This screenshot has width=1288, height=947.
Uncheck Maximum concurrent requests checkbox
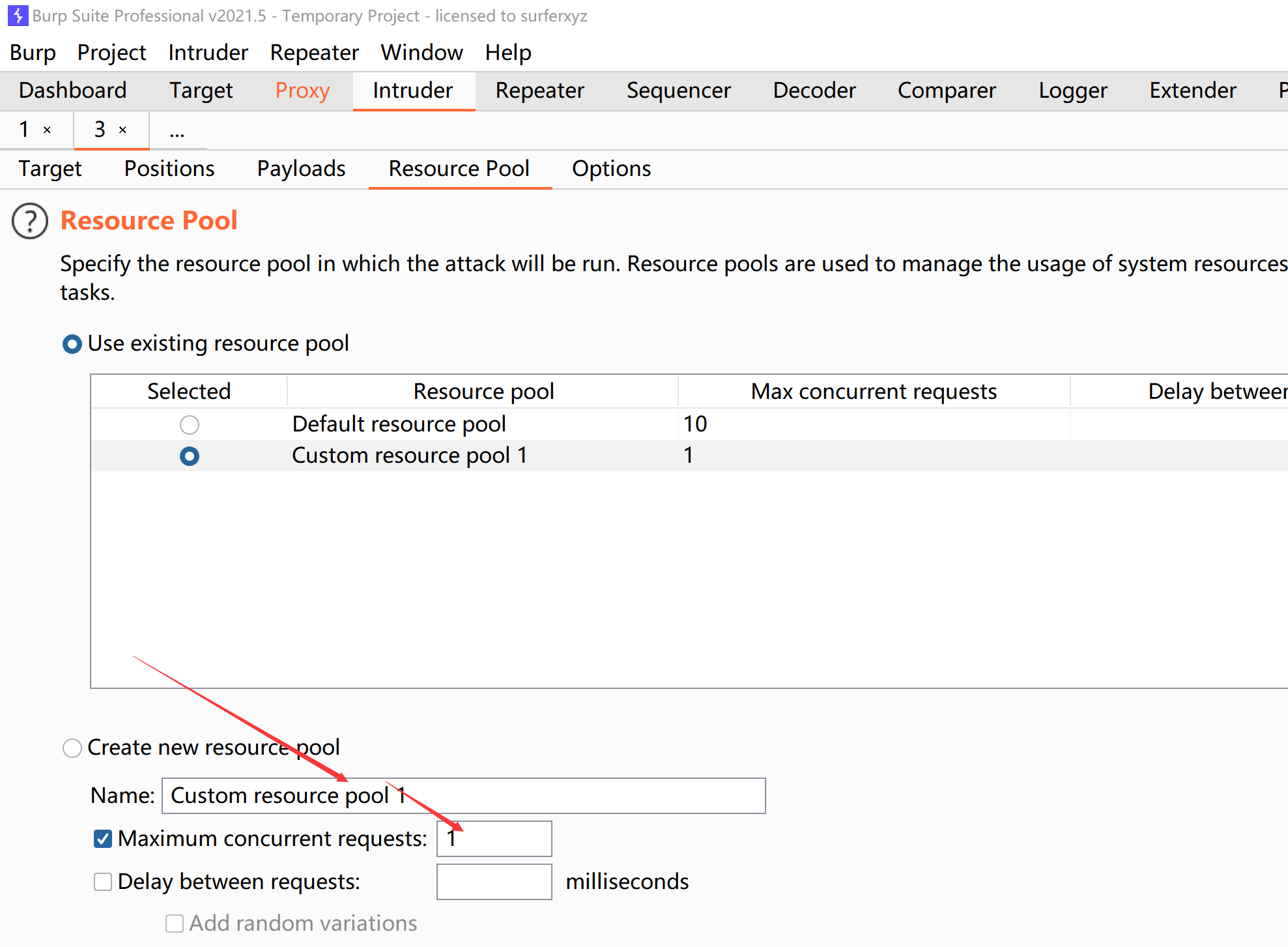(x=103, y=839)
